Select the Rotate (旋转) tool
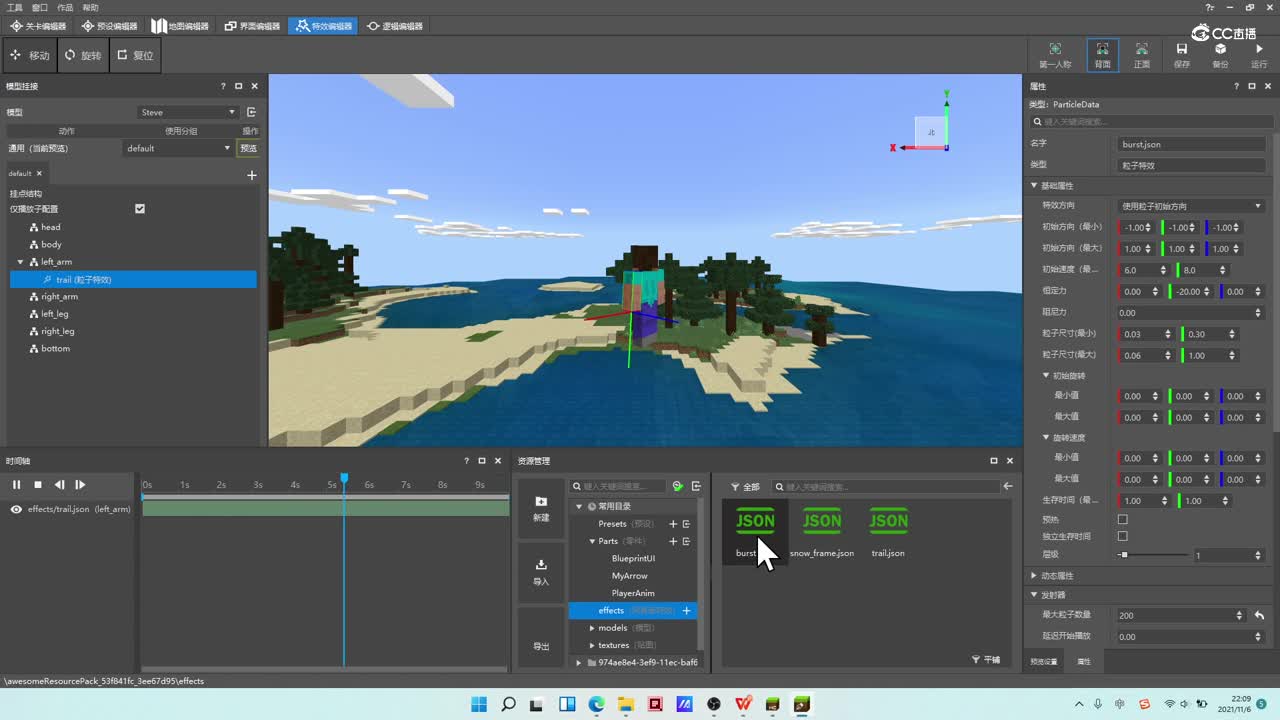Viewport: 1280px width, 720px height. point(83,56)
